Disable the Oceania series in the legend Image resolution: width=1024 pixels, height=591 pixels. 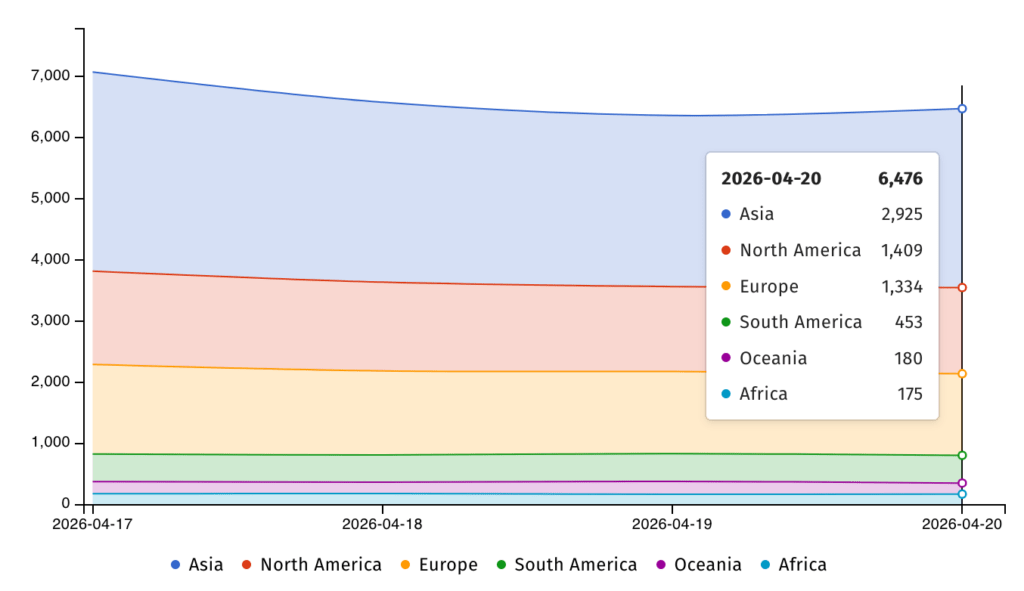697,564
